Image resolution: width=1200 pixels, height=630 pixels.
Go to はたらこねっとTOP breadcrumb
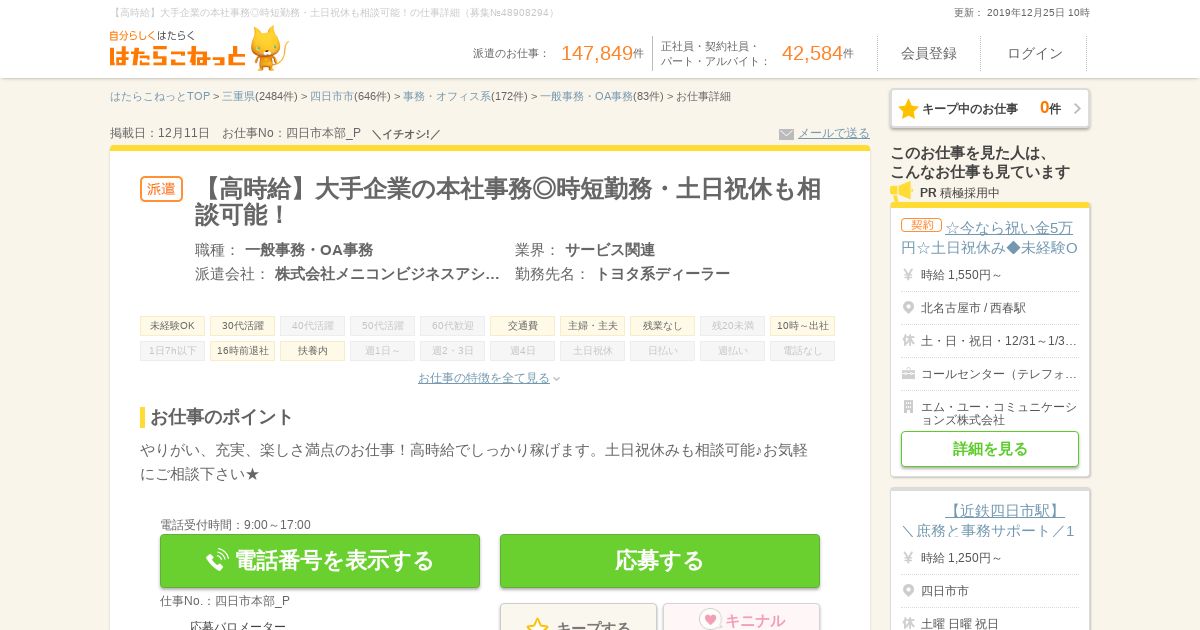coord(160,97)
